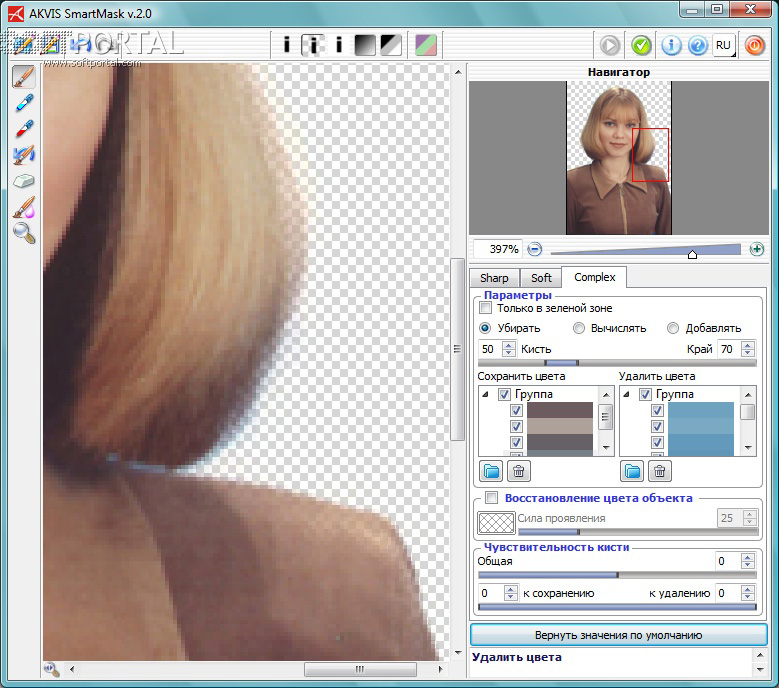Viewport: 779px width, 688px height.
Task: Delete colors trash under Сохранить цвета
Action: point(519,471)
